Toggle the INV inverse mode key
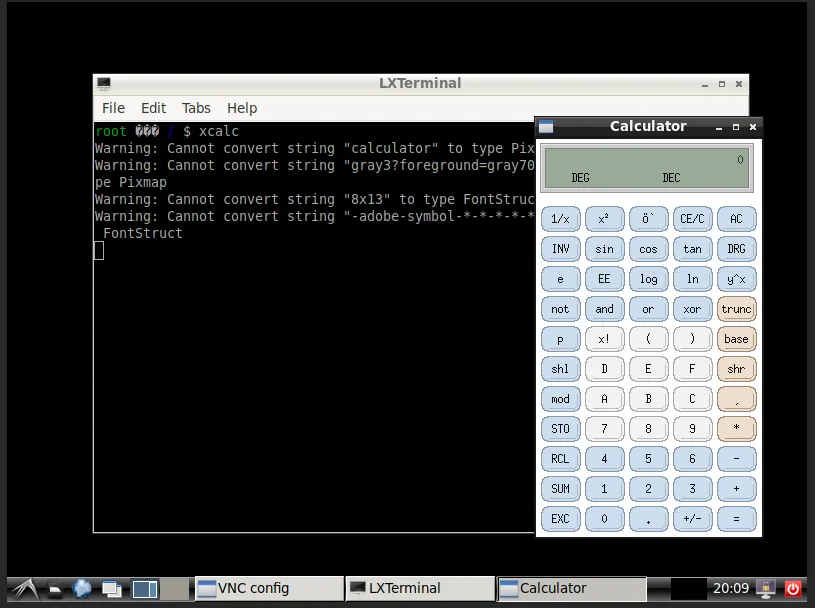The height and width of the screenshot is (608, 815). point(560,249)
